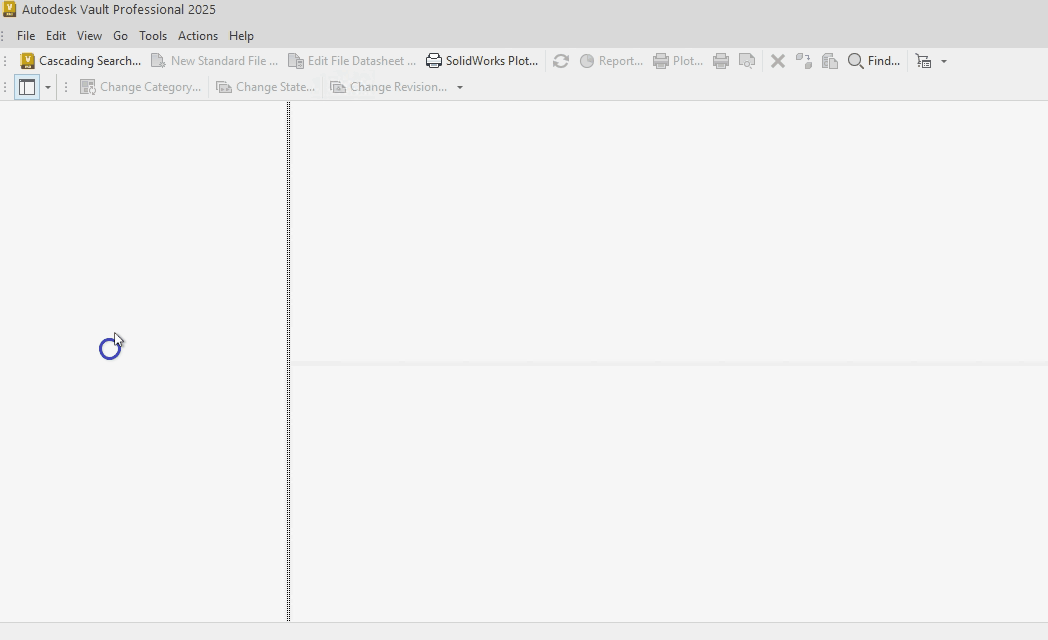Expand the Change Revision dropdown arrow
Screen dimensions: 1048x640
(x=460, y=87)
